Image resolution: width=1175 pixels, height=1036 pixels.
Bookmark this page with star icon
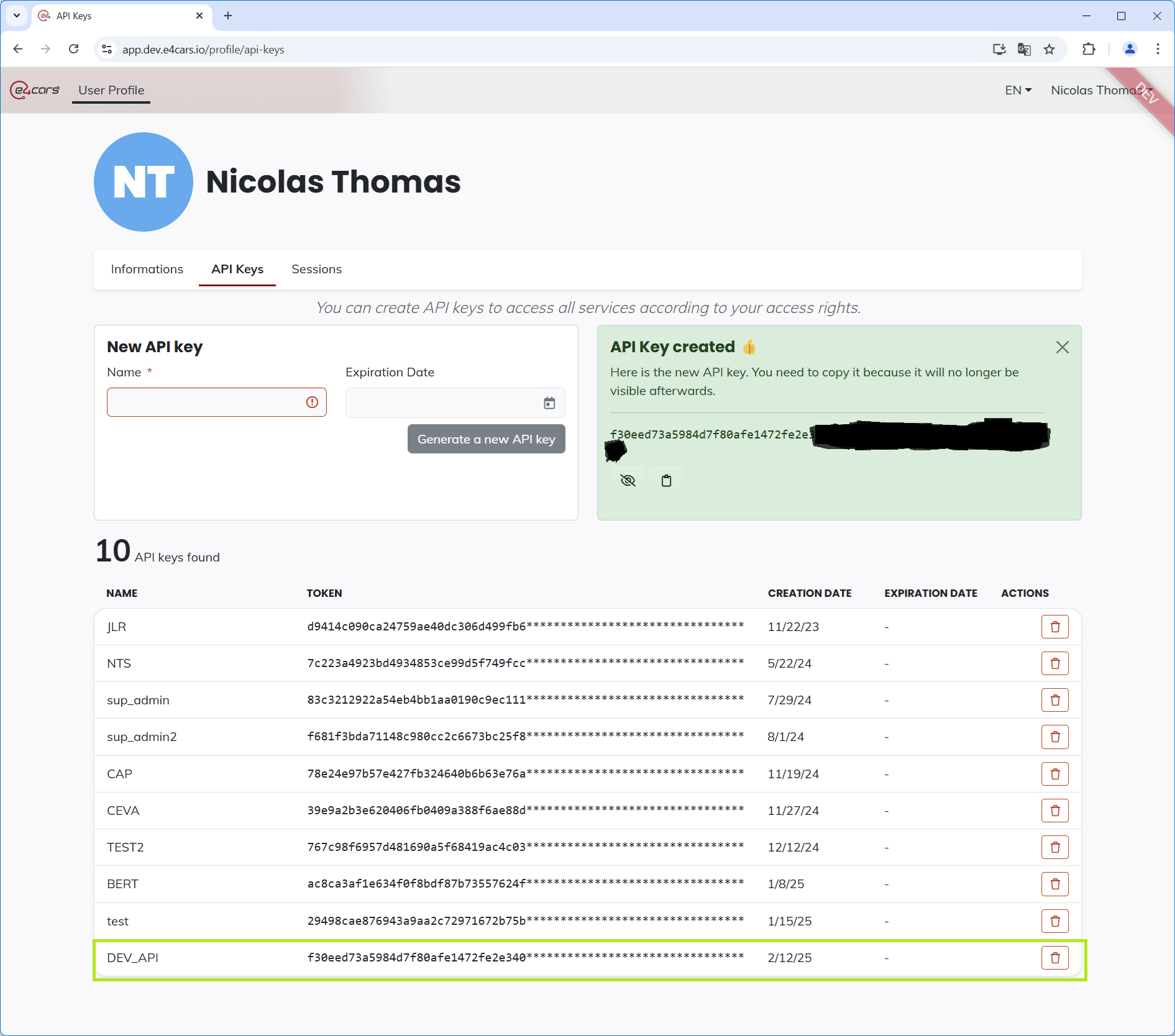[x=1049, y=49]
